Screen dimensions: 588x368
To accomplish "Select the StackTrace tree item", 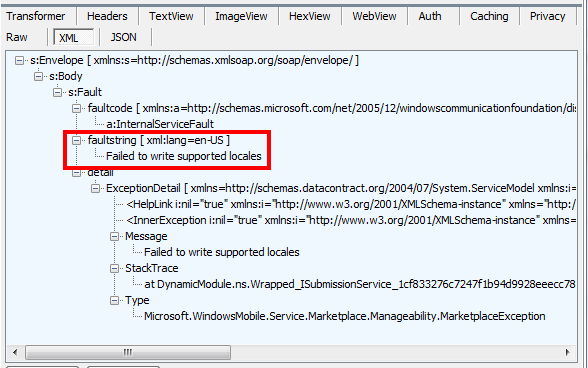I will pyautogui.click(x=152, y=268).
